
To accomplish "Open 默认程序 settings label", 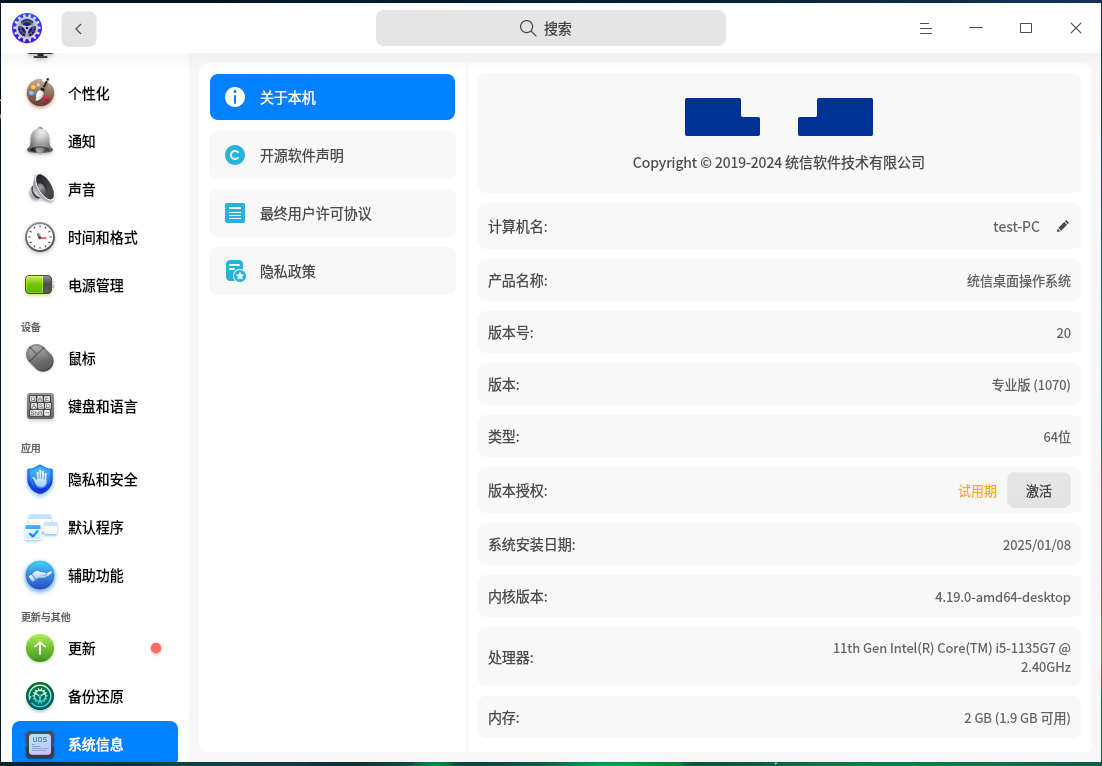I will [x=96, y=528].
